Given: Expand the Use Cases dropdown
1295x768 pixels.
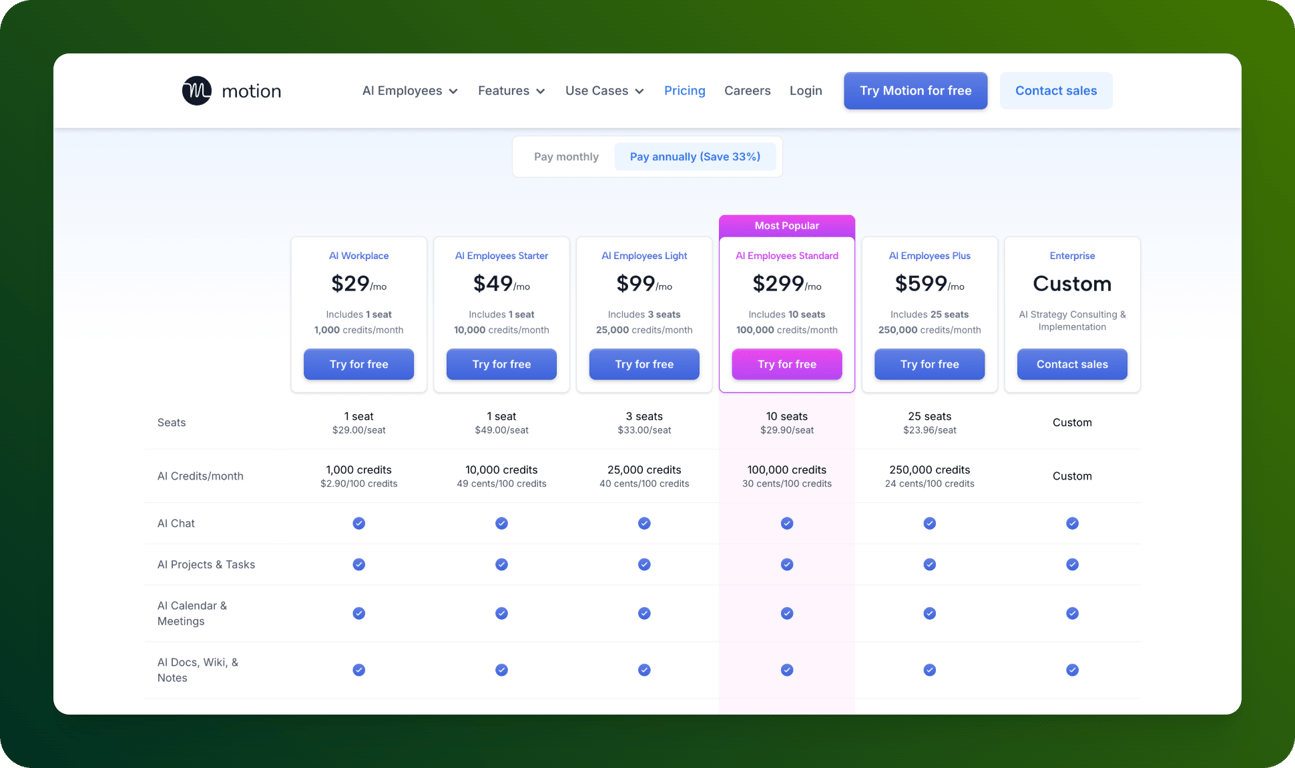Looking at the screenshot, I should point(605,91).
